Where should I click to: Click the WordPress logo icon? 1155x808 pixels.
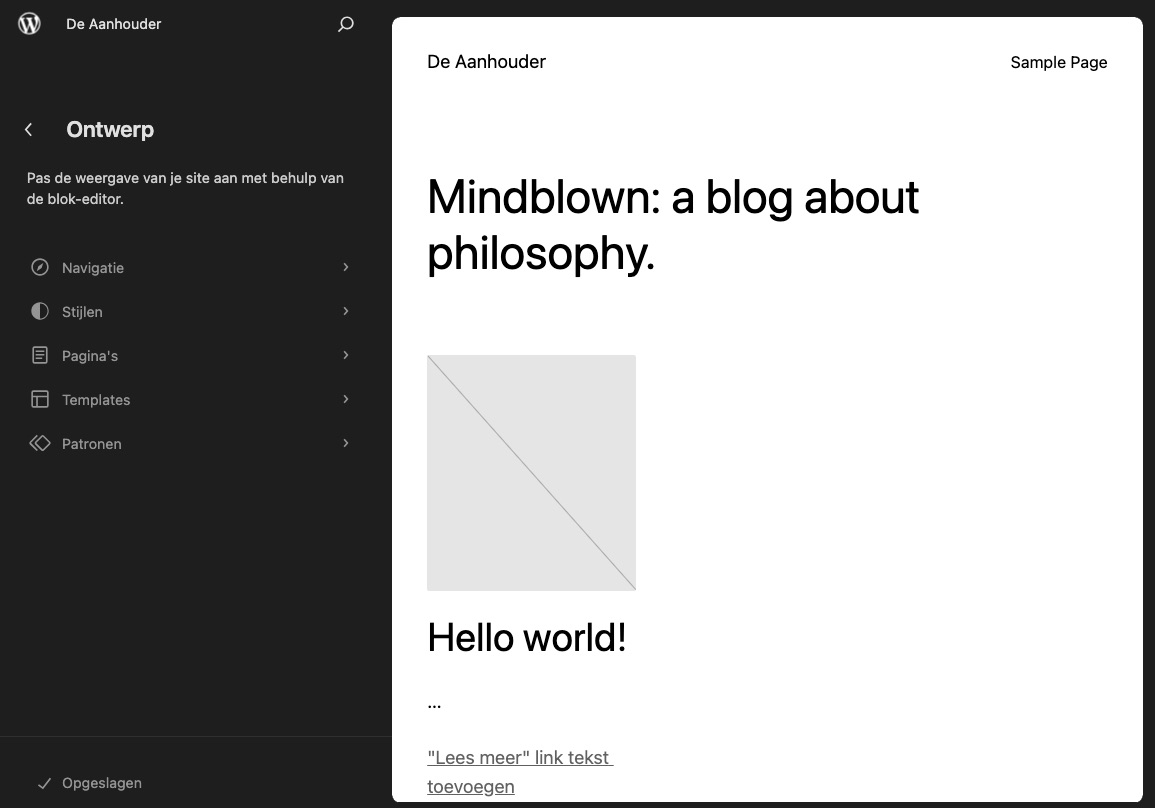tap(29, 23)
